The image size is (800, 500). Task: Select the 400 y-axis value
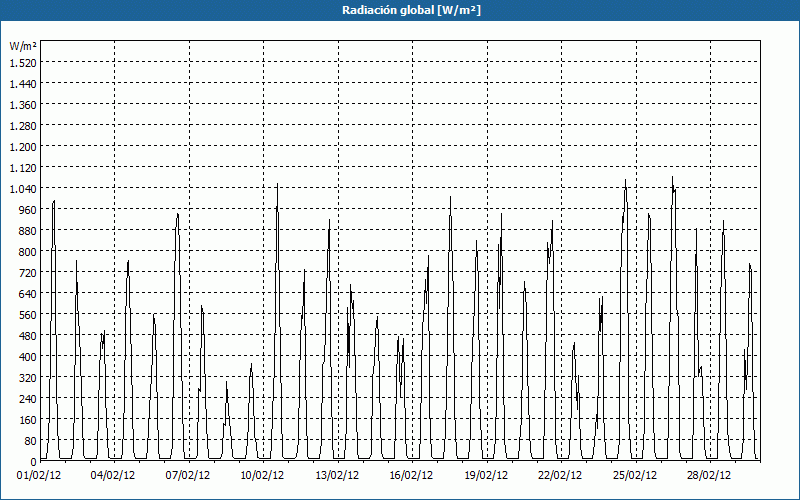pos(28,357)
